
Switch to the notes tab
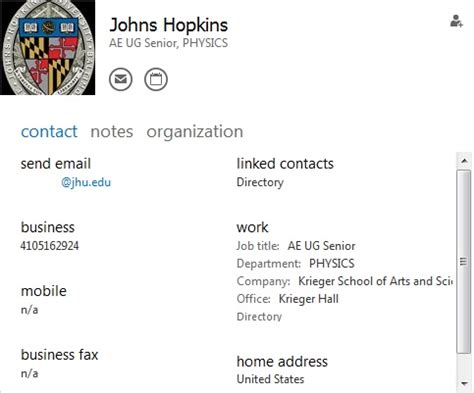point(112,131)
